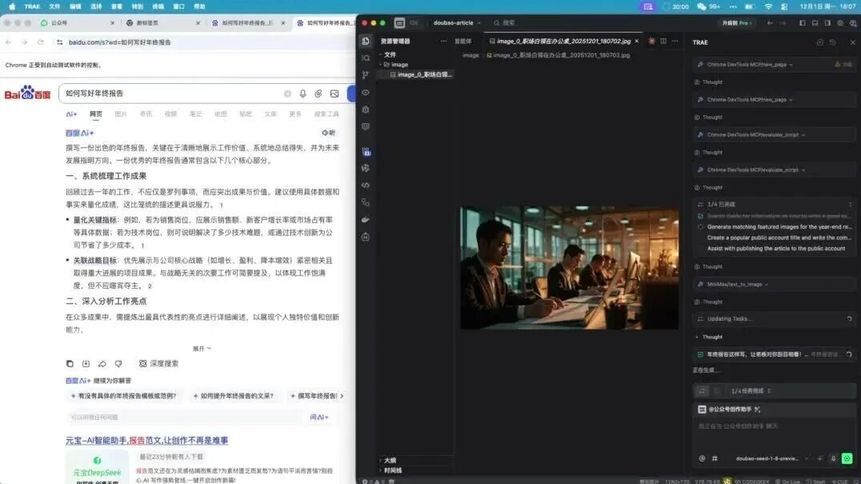Click the highlighted blue icon in TRAE activity bar
This screenshot has width=861, height=484.
click(366, 152)
